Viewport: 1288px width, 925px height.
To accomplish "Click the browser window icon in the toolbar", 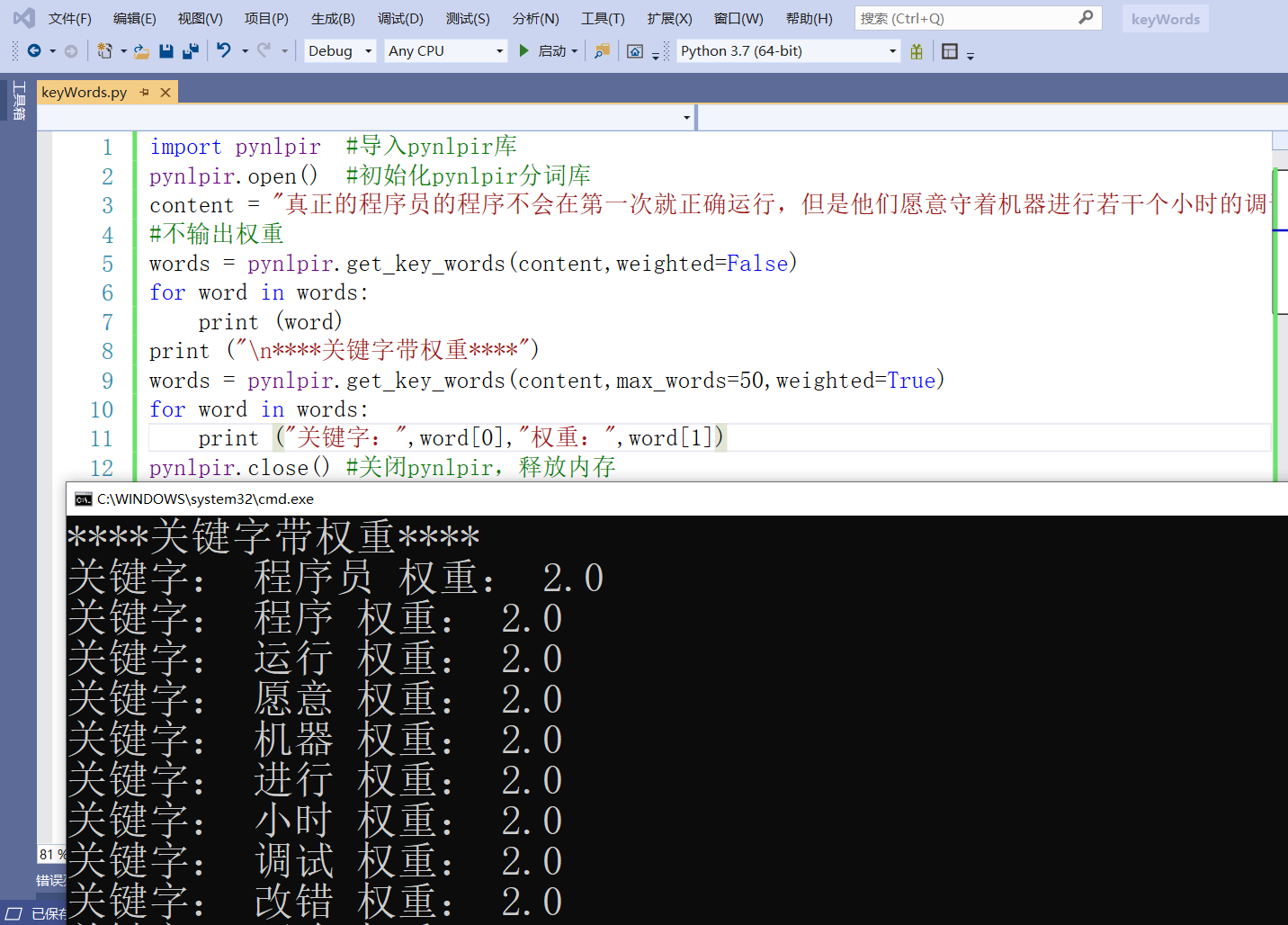I will (635, 51).
